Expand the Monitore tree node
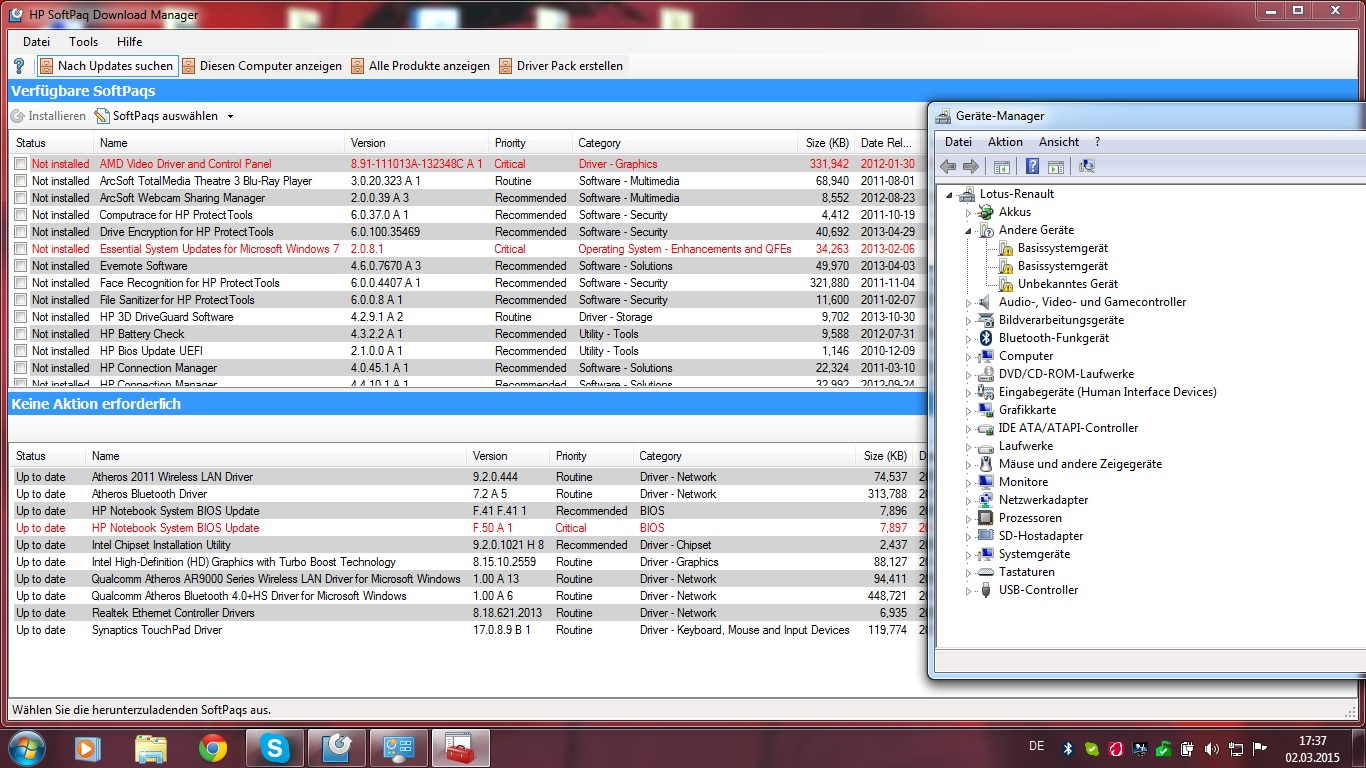 click(968, 482)
